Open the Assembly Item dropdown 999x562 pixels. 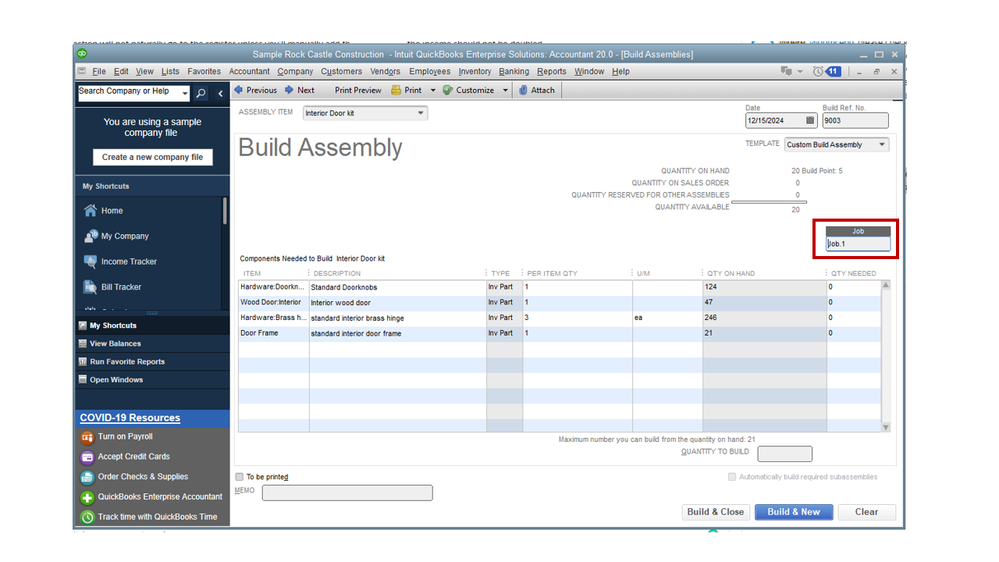pos(420,113)
